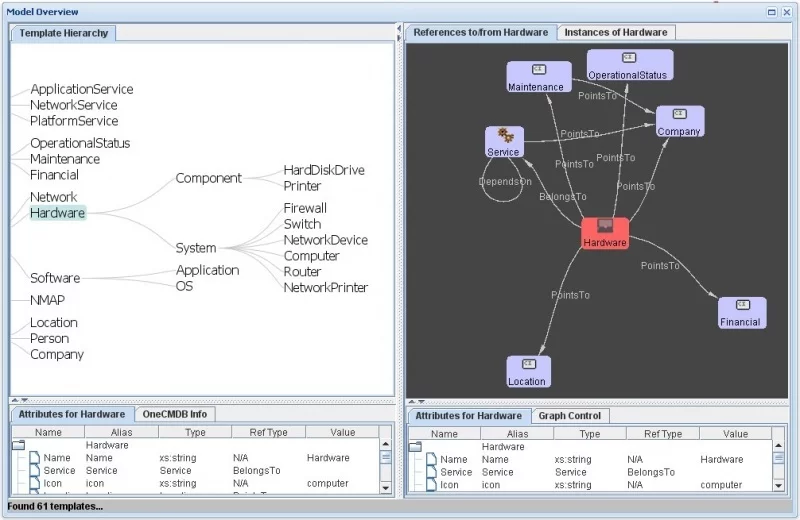
Task: Click the down arrow of left table scrollbar
Action: click(385, 488)
